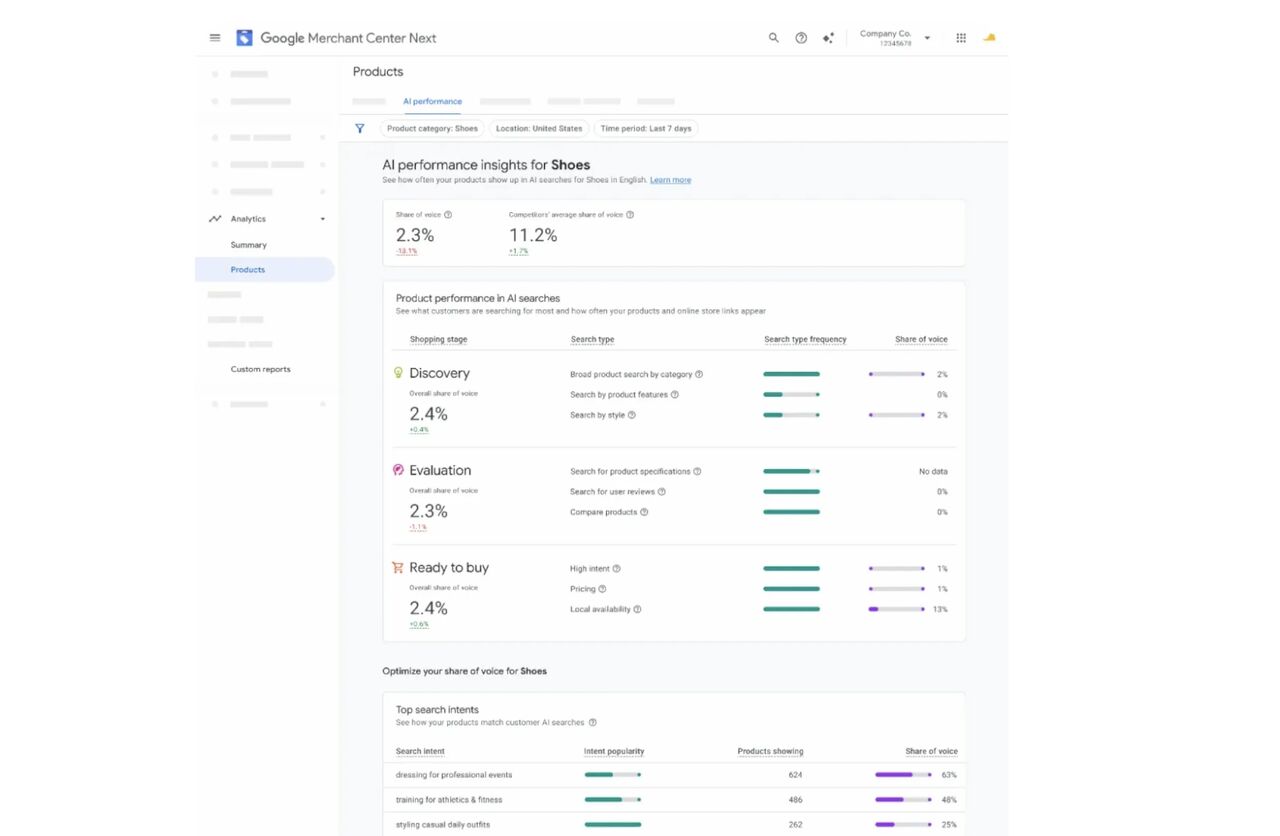Click the Products showing column header

click(x=770, y=751)
